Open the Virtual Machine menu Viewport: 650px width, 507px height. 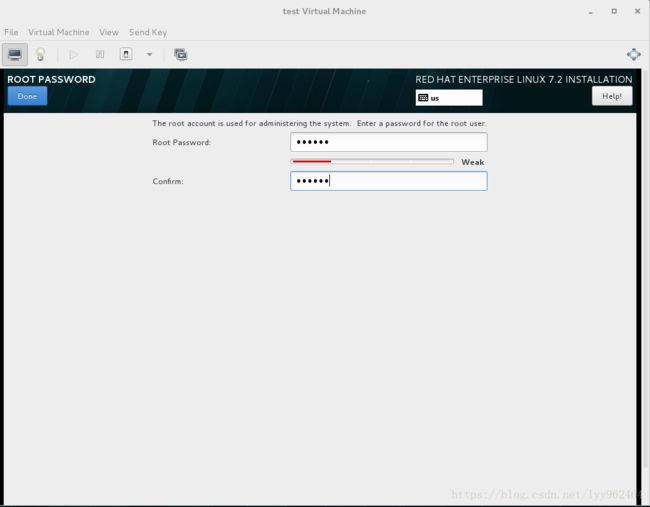pyautogui.click(x=58, y=32)
